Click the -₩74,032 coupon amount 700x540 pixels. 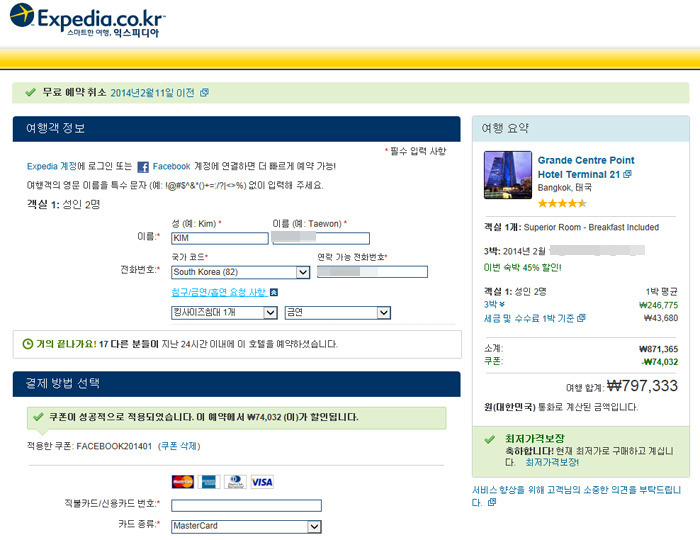660,362
